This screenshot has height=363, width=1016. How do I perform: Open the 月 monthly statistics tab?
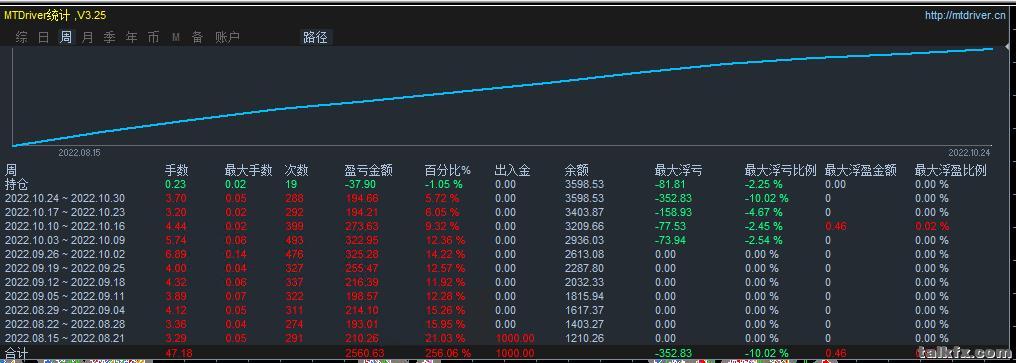pyautogui.click(x=87, y=38)
